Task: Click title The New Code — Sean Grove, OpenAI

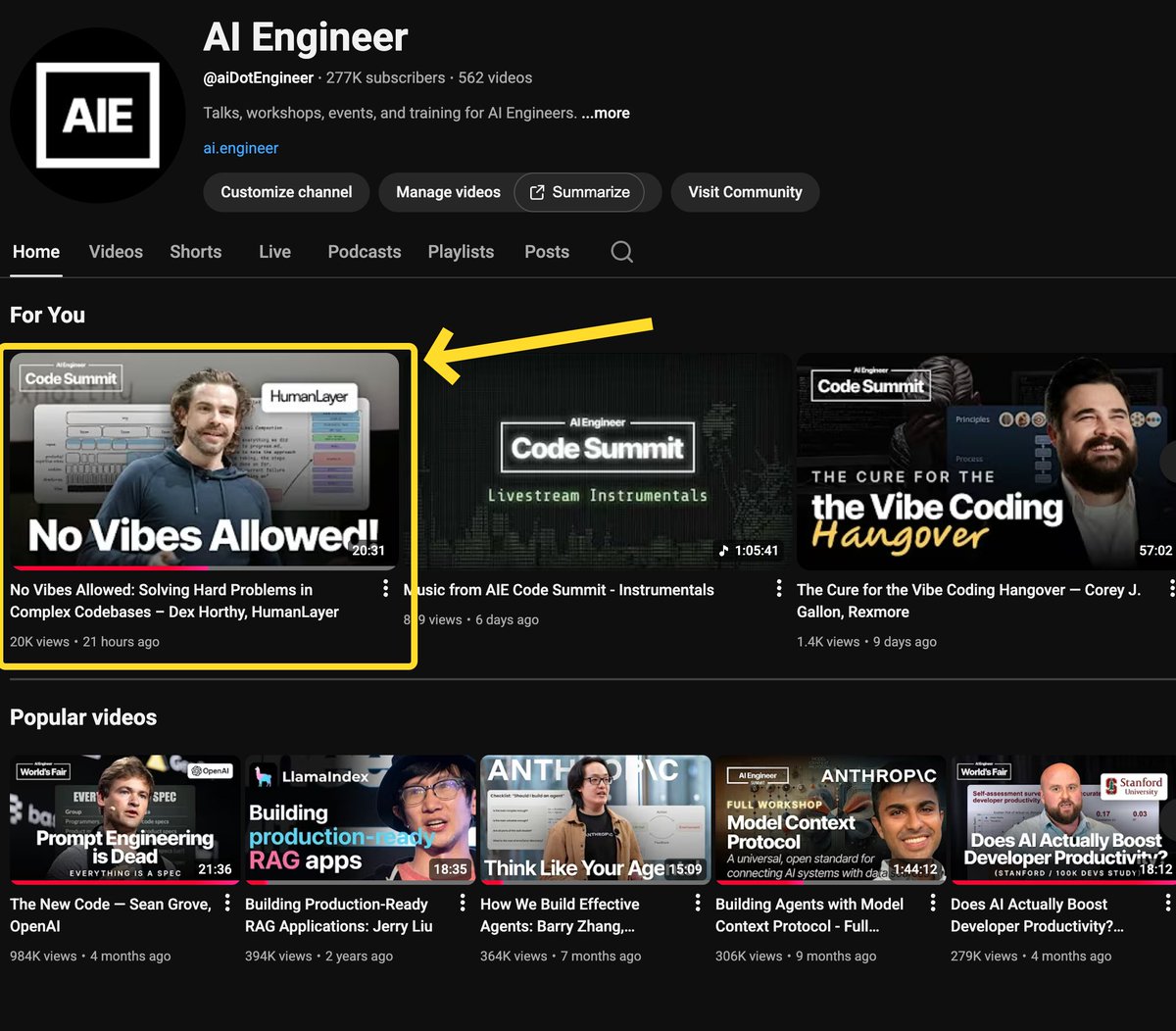Action: (x=111, y=914)
